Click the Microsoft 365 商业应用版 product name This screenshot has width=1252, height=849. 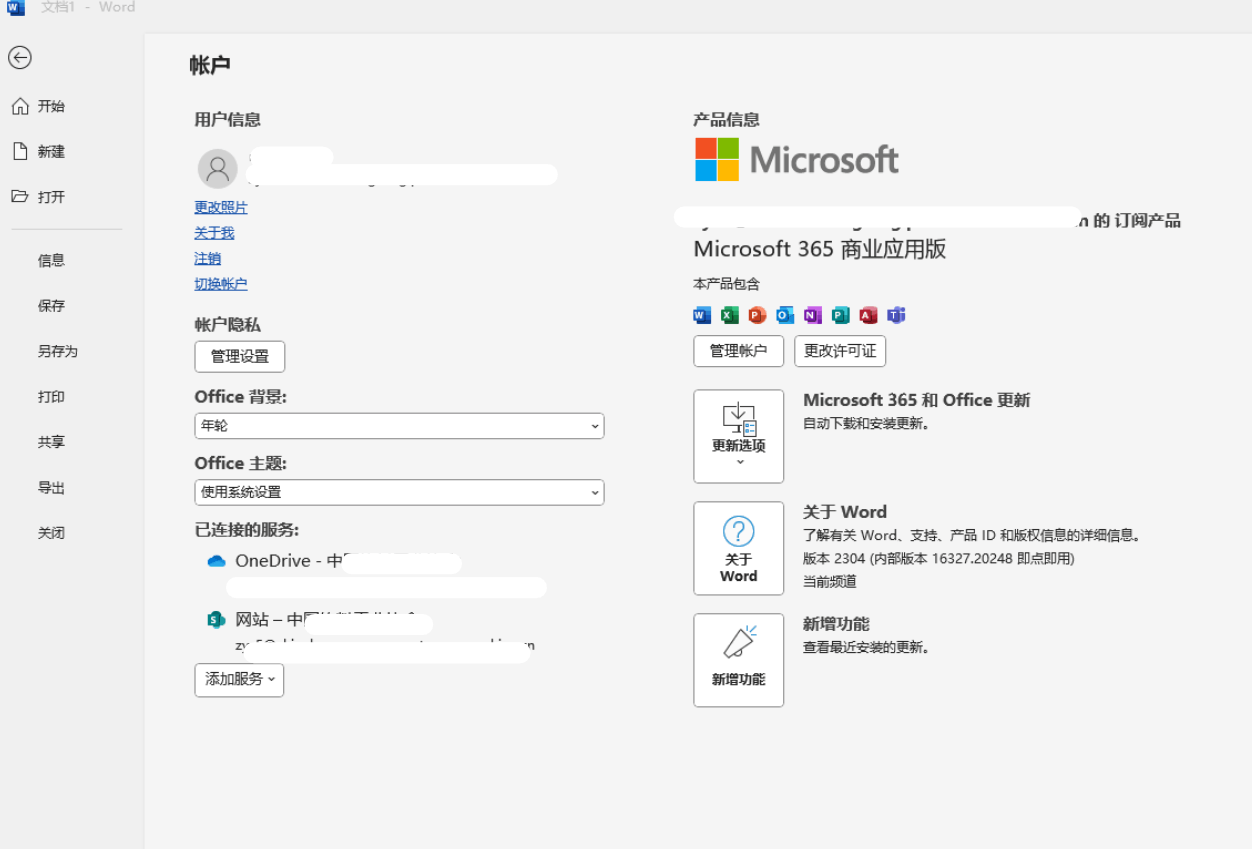click(x=820, y=249)
